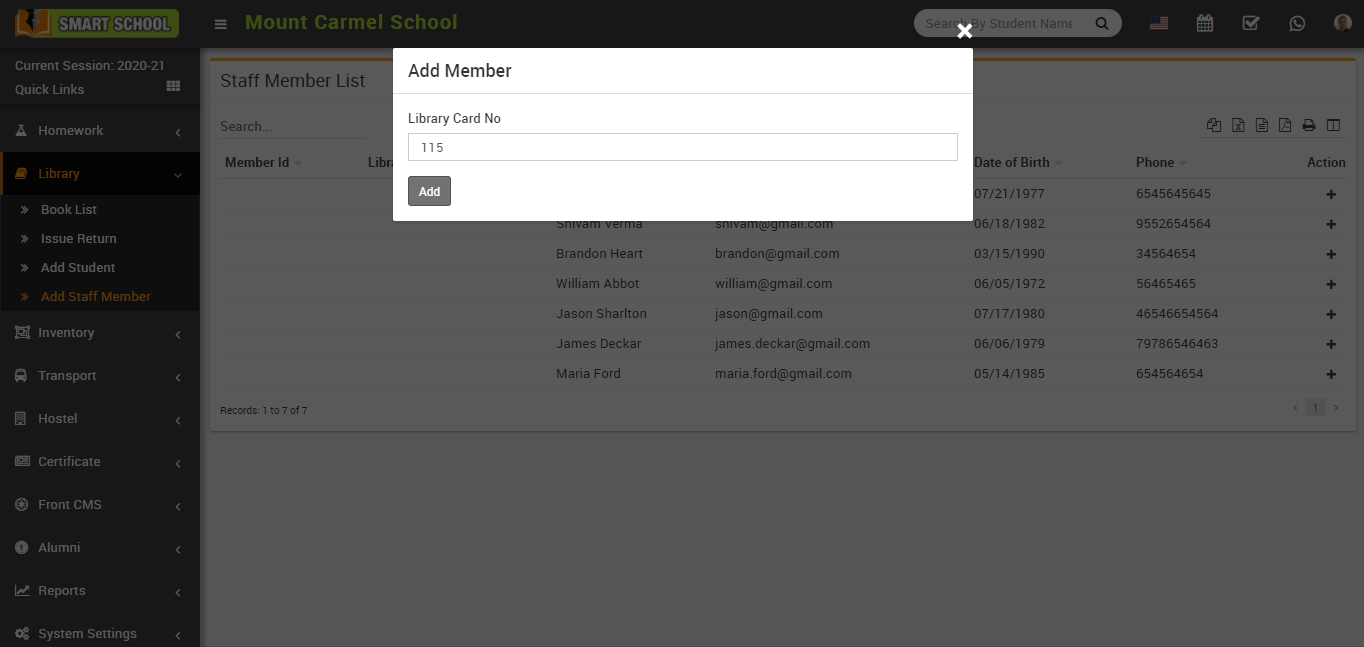This screenshot has height=647, width=1364.
Task: Change language via the flag icon
Action: pyautogui.click(x=1158, y=22)
